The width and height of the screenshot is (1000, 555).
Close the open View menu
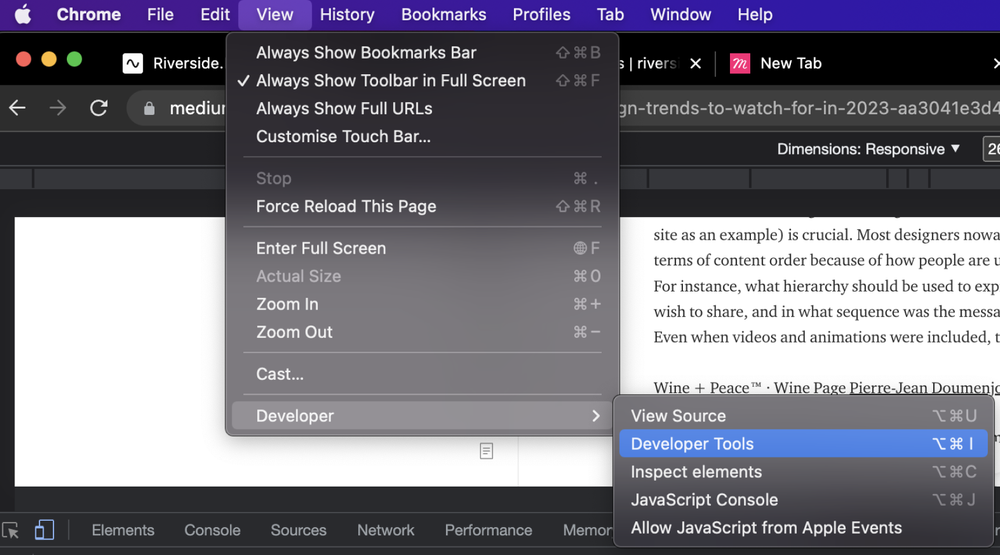[x=275, y=14]
